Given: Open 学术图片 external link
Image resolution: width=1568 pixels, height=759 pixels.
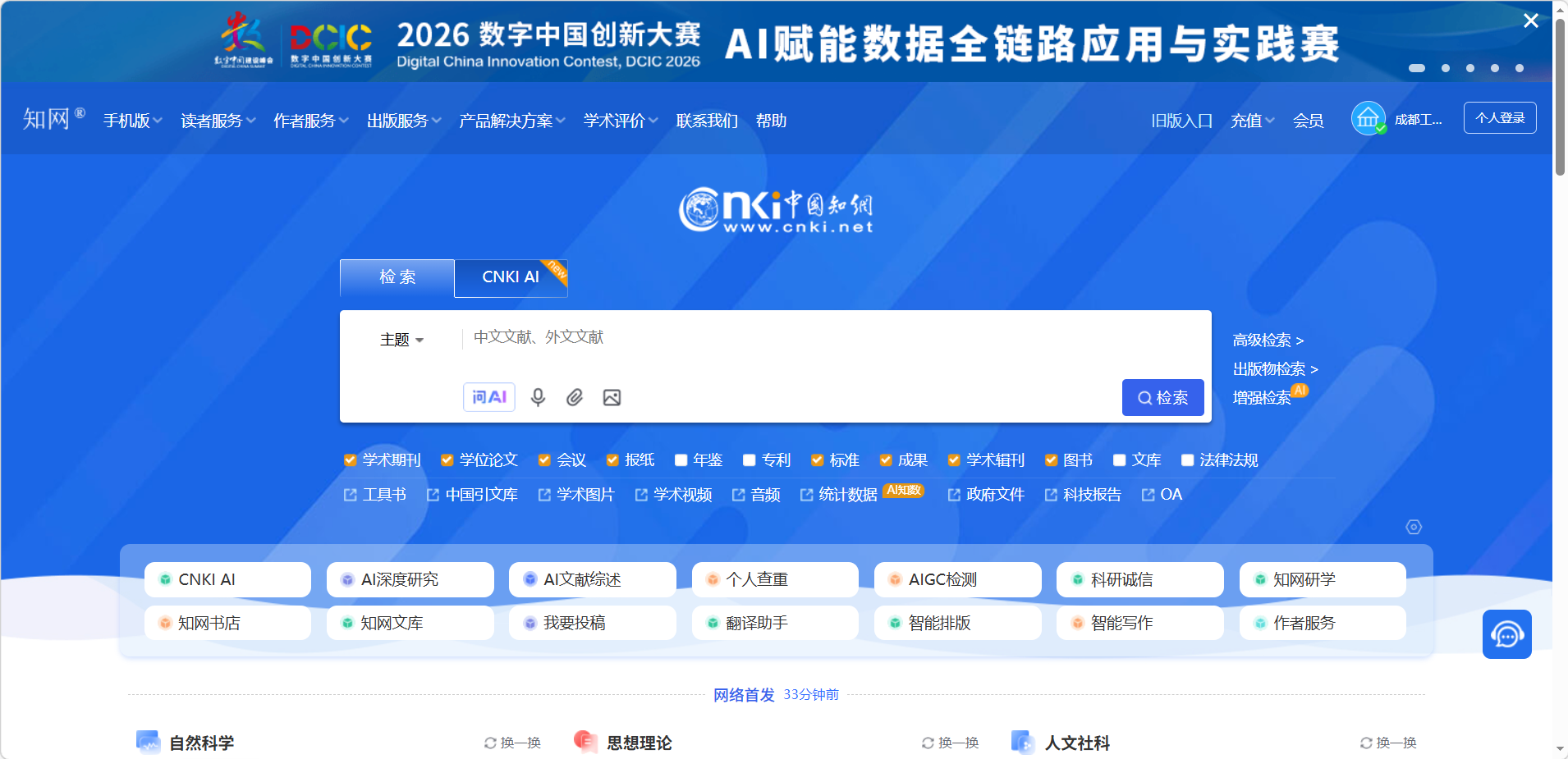Looking at the screenshot, I should tap(576, 495).
